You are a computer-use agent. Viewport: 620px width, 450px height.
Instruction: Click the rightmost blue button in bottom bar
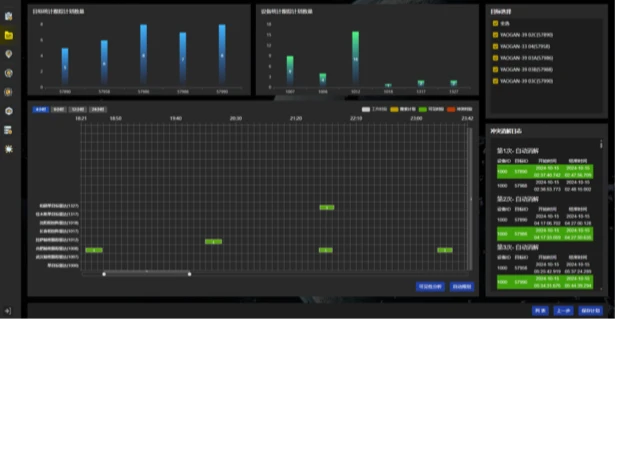[590, 311]
